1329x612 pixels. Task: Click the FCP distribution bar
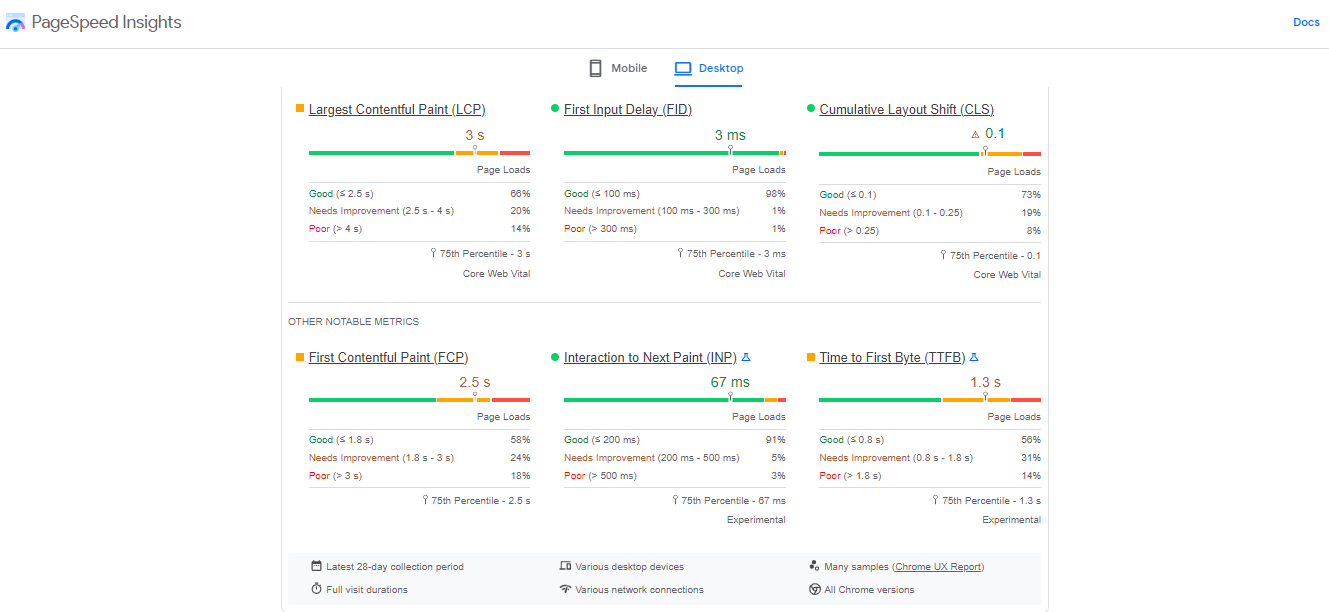point(419,400)
